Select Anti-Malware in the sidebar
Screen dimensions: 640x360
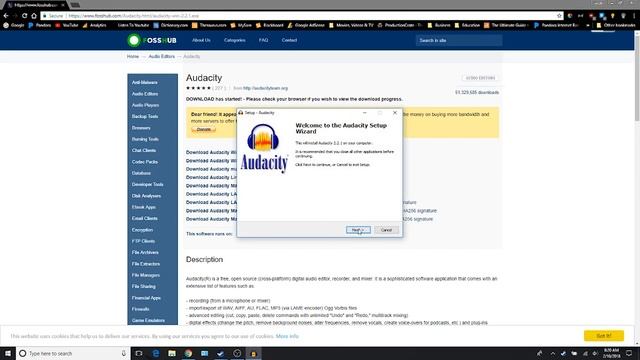point(144,82)
